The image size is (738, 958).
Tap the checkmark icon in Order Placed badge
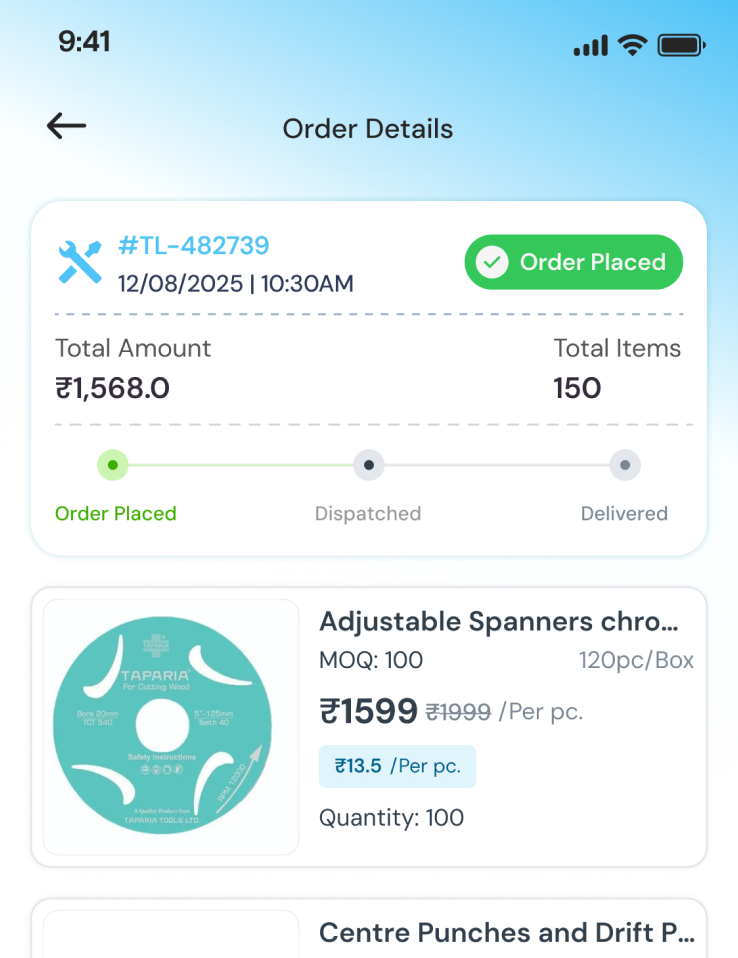(x=491, y=263)
